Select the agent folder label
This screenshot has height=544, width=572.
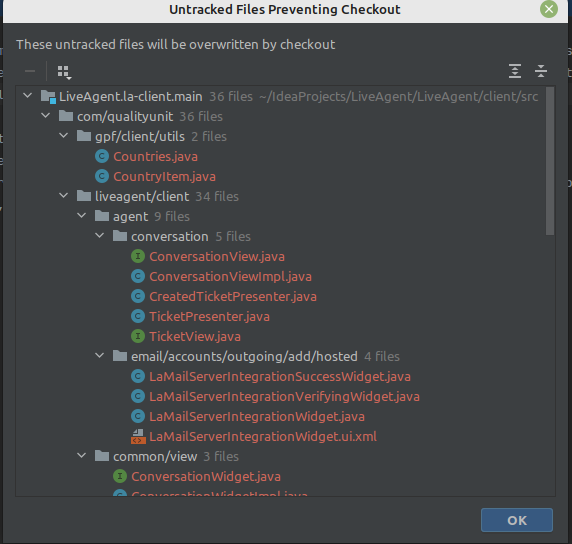[131, 217]
